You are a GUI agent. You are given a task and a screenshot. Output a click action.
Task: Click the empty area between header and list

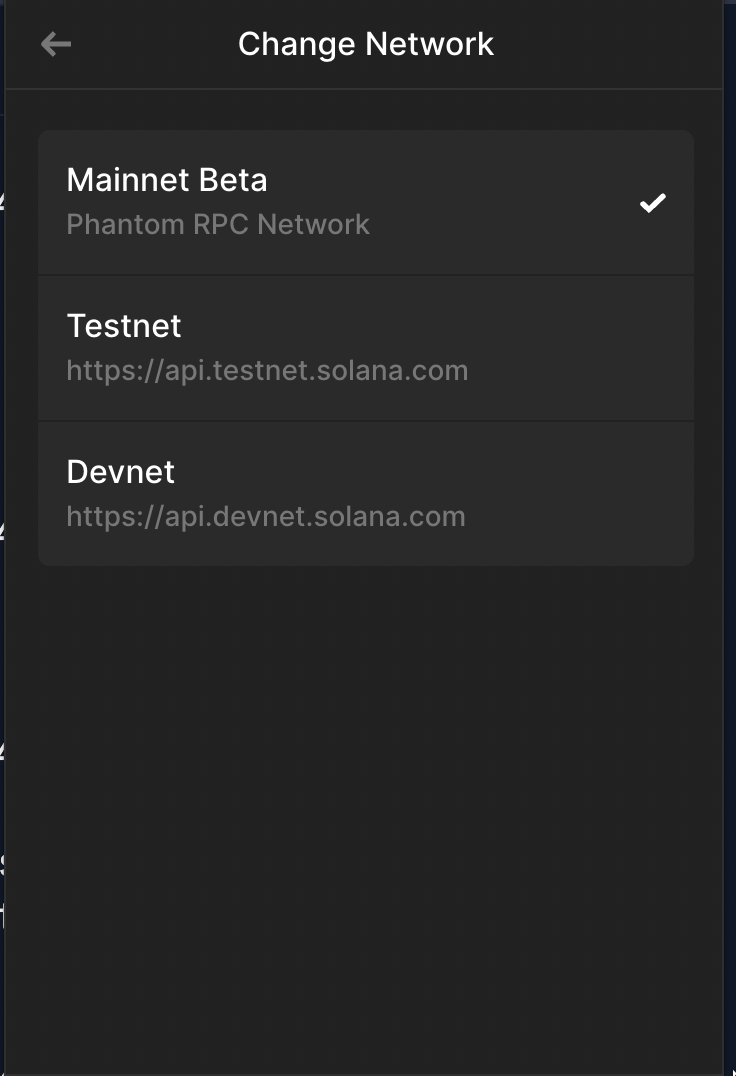click(366, 110)
